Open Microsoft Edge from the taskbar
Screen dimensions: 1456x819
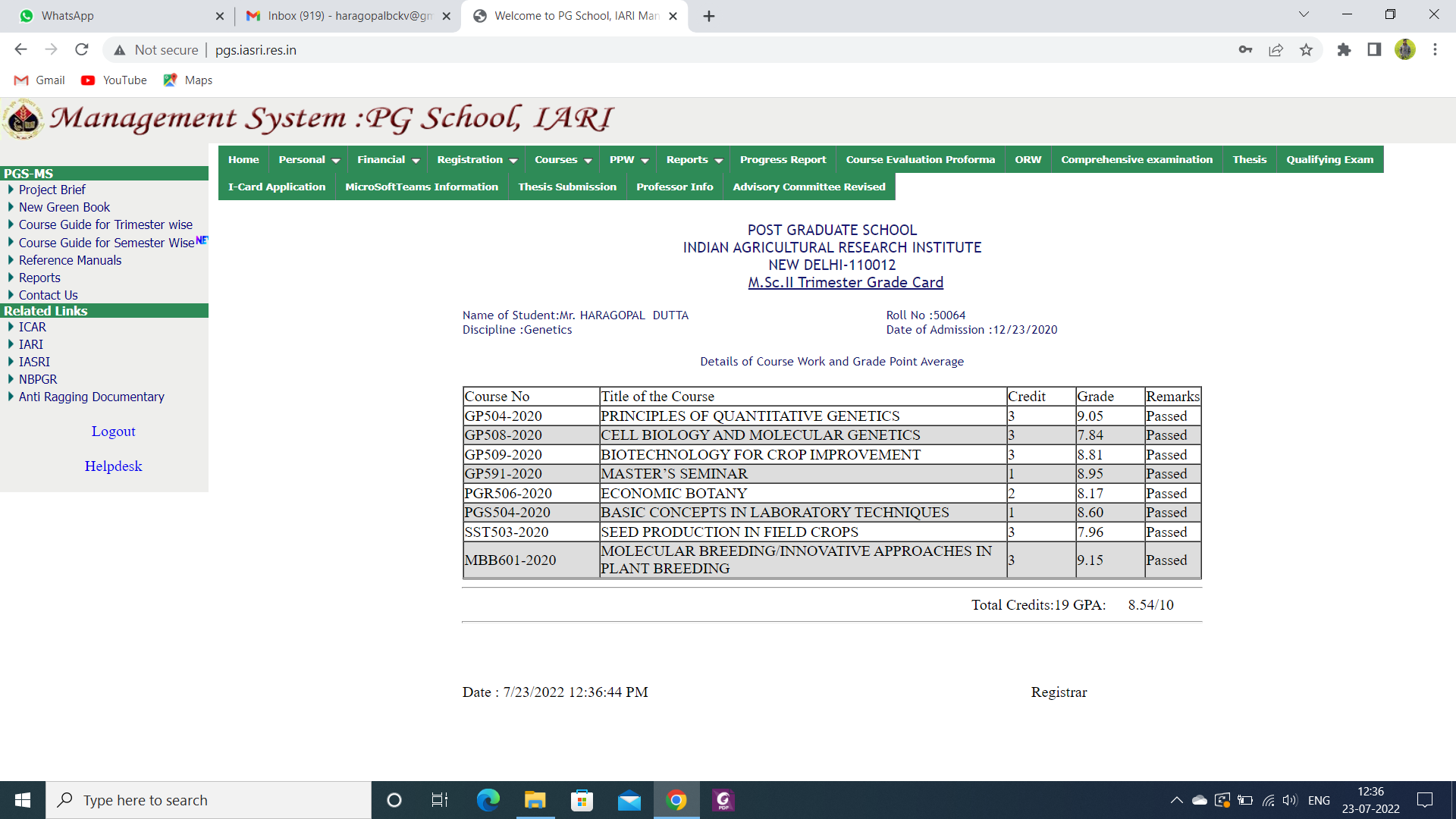pos(488,800)
